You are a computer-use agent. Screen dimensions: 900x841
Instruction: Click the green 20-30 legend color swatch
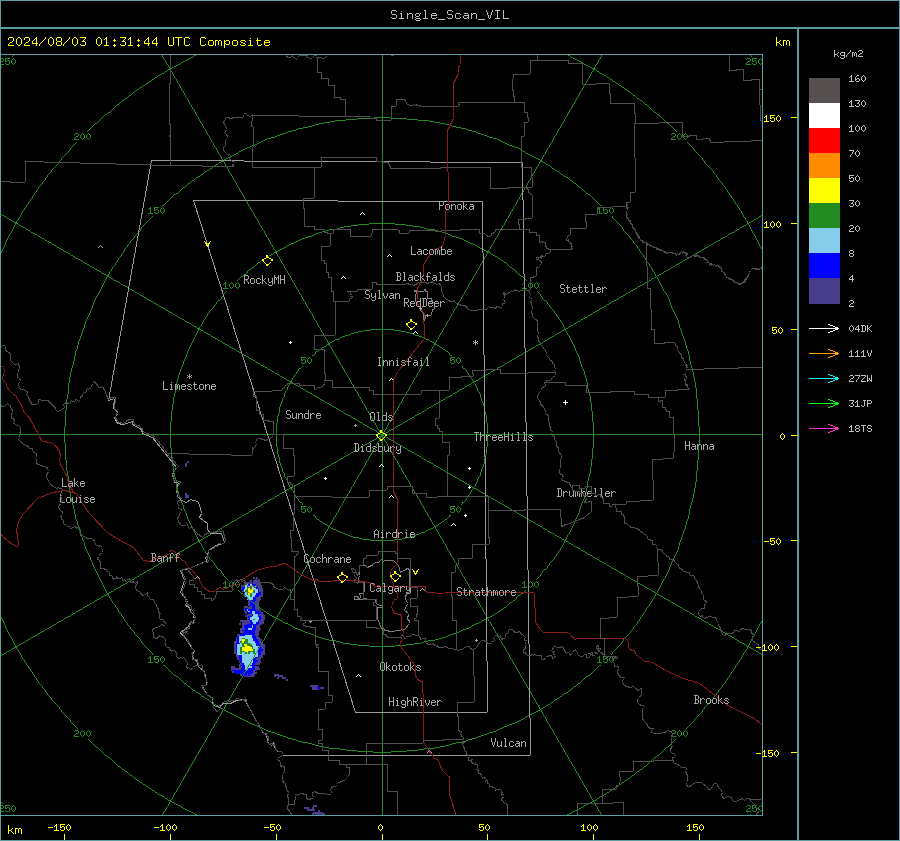(824, 216)
